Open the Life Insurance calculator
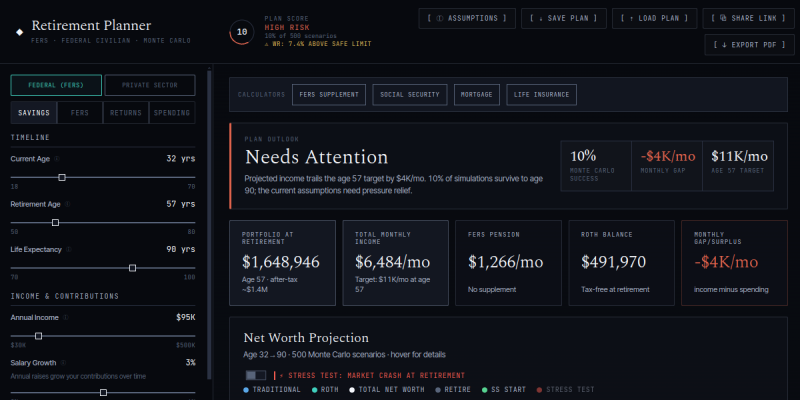 coord(541,95)
